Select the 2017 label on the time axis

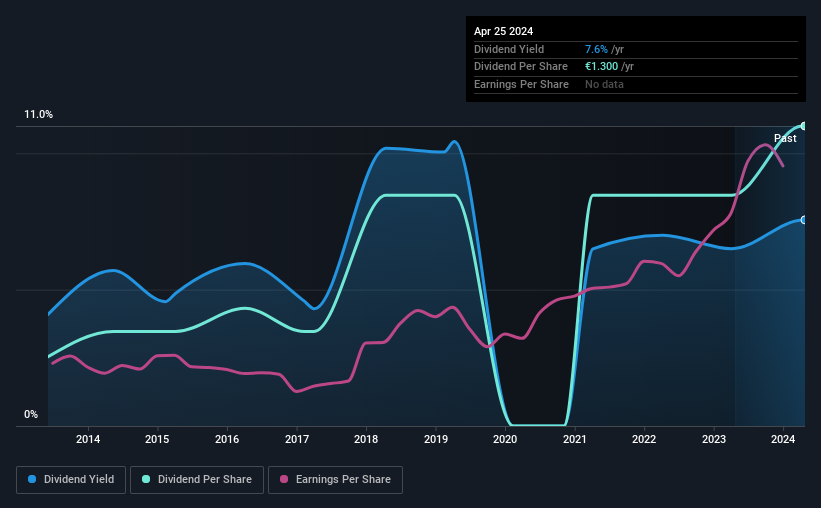click(x=297, y=439)
